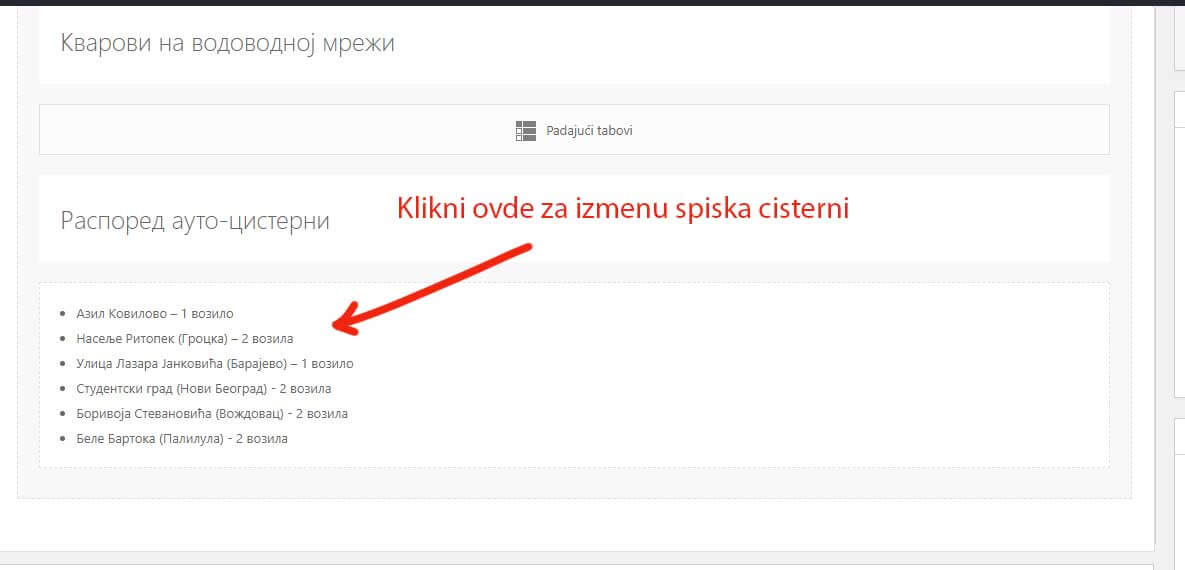Click list item Студентски град (Нови Београд)
Image resolution: width=1185 pixels, height=570 pixels.
coord(204,389)
